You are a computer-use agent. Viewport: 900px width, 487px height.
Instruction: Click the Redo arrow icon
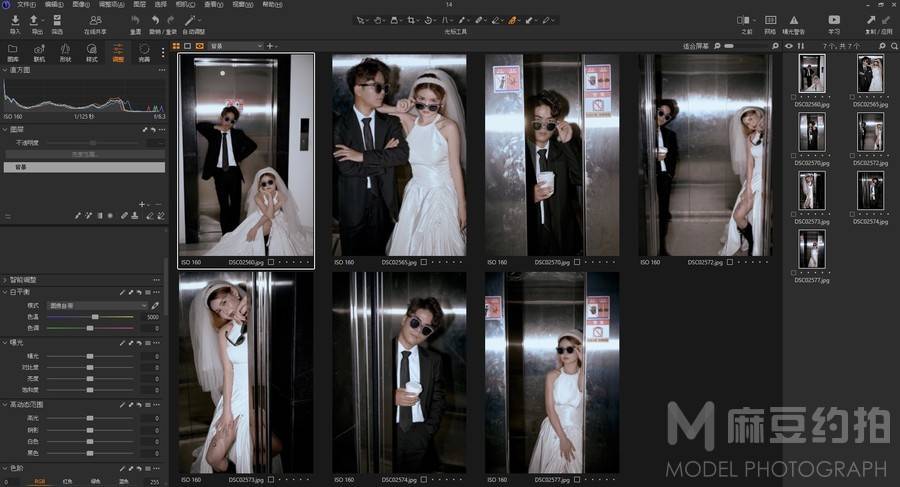(170, 20)
